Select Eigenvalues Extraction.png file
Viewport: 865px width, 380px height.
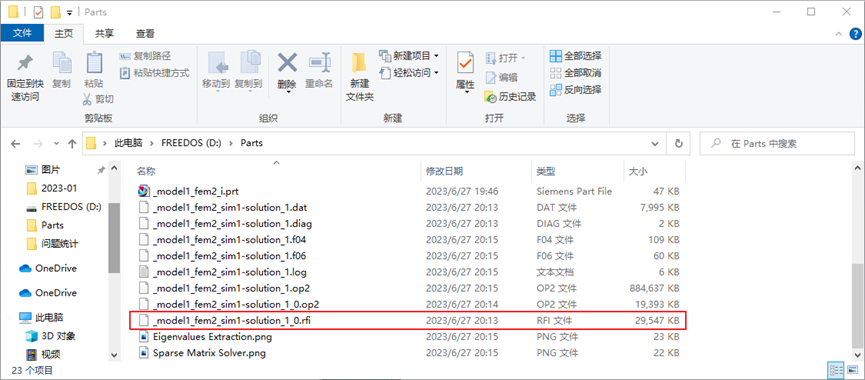pyautogui.click(x=408, y=336)
